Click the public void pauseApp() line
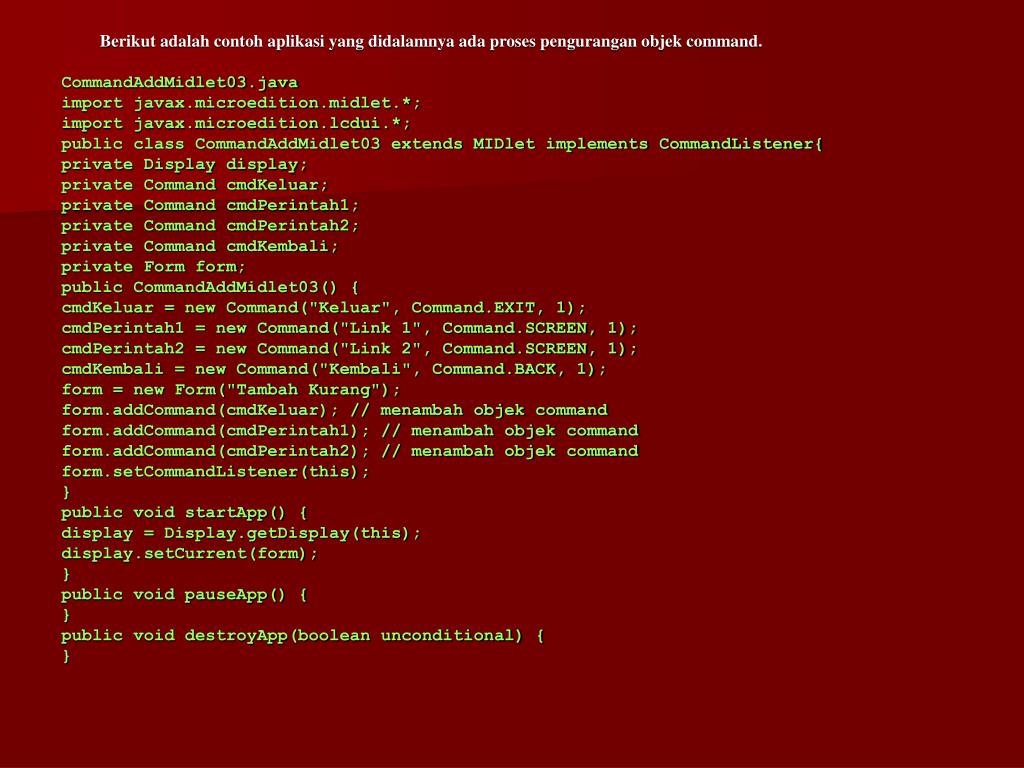Viewport: 1024px width, 768px height. pyautogui.click(x=184, y=595)
